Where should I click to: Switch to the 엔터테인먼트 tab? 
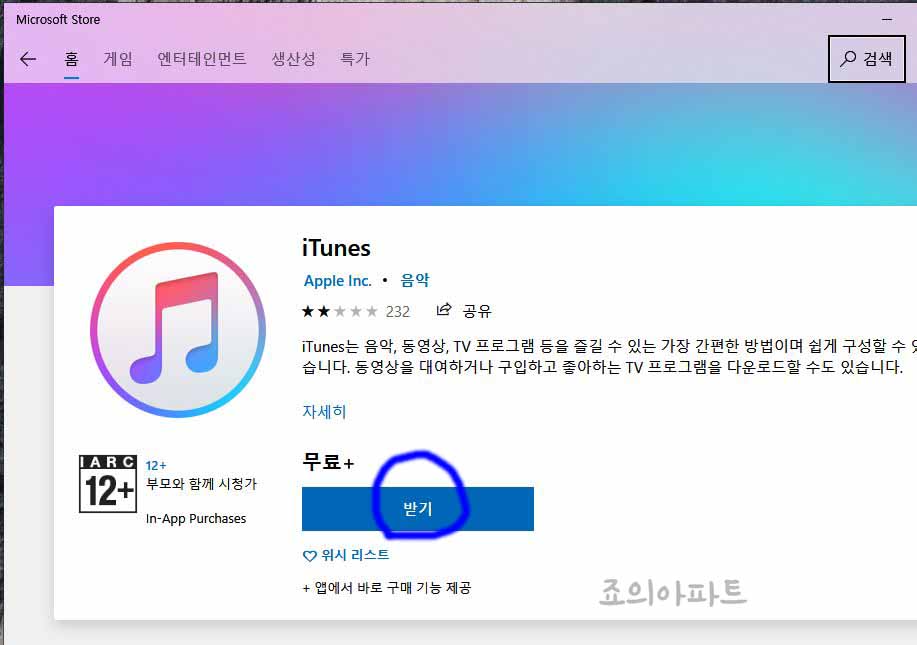(x=202, y=58)
